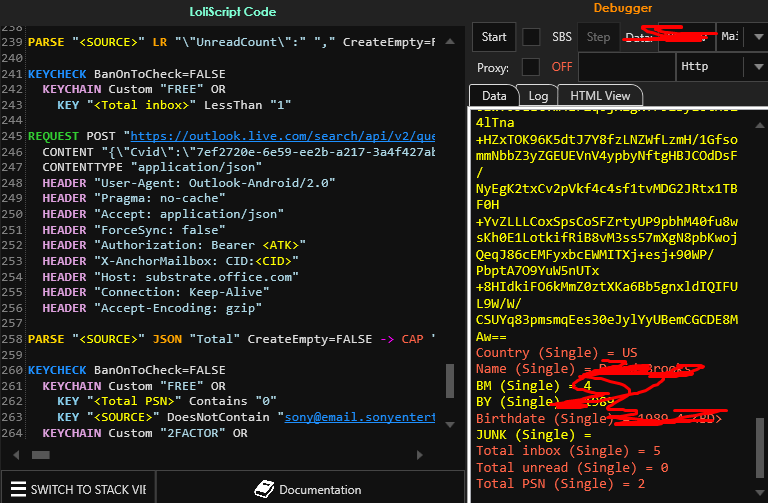Click the PARSE UnreadCount line 239
Image resolution: width=768 pixels, height=503 pixels.
pos(231,43)
